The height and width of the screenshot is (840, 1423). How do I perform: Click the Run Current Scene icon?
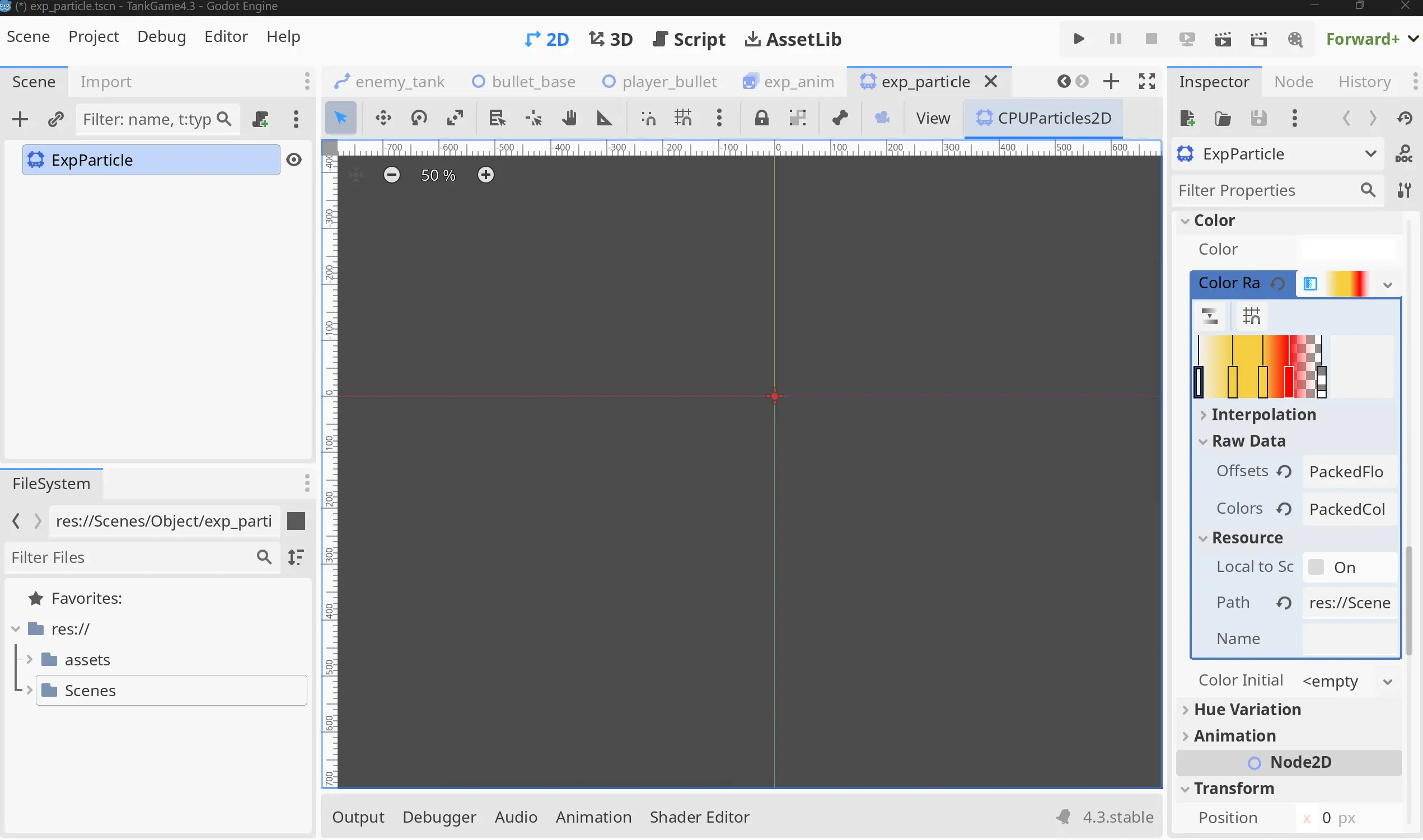1223,39
